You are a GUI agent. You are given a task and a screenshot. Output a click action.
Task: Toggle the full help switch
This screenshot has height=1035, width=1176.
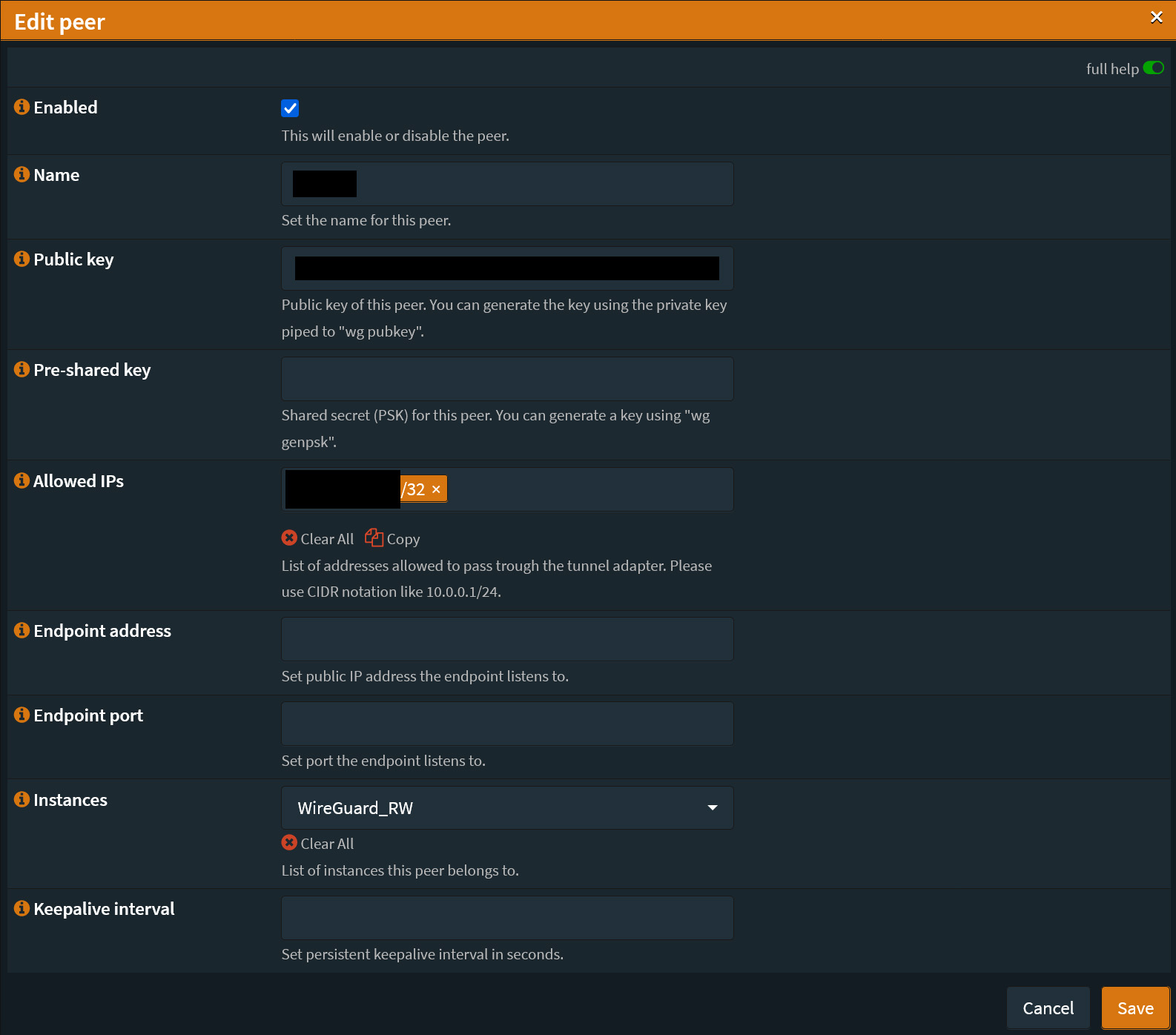click(1153, 68)
